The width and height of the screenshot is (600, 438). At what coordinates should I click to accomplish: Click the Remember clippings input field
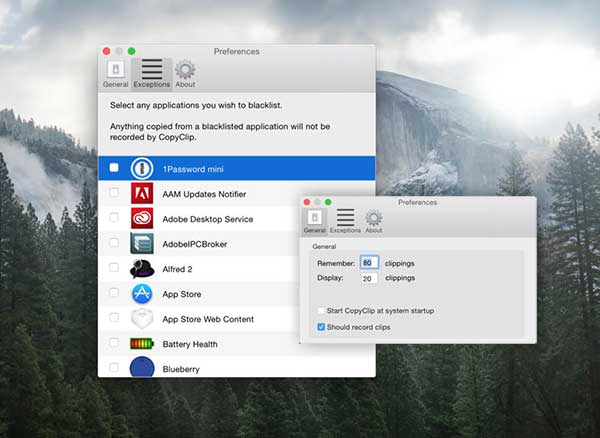pyautogui.click(x=369, y=263)
